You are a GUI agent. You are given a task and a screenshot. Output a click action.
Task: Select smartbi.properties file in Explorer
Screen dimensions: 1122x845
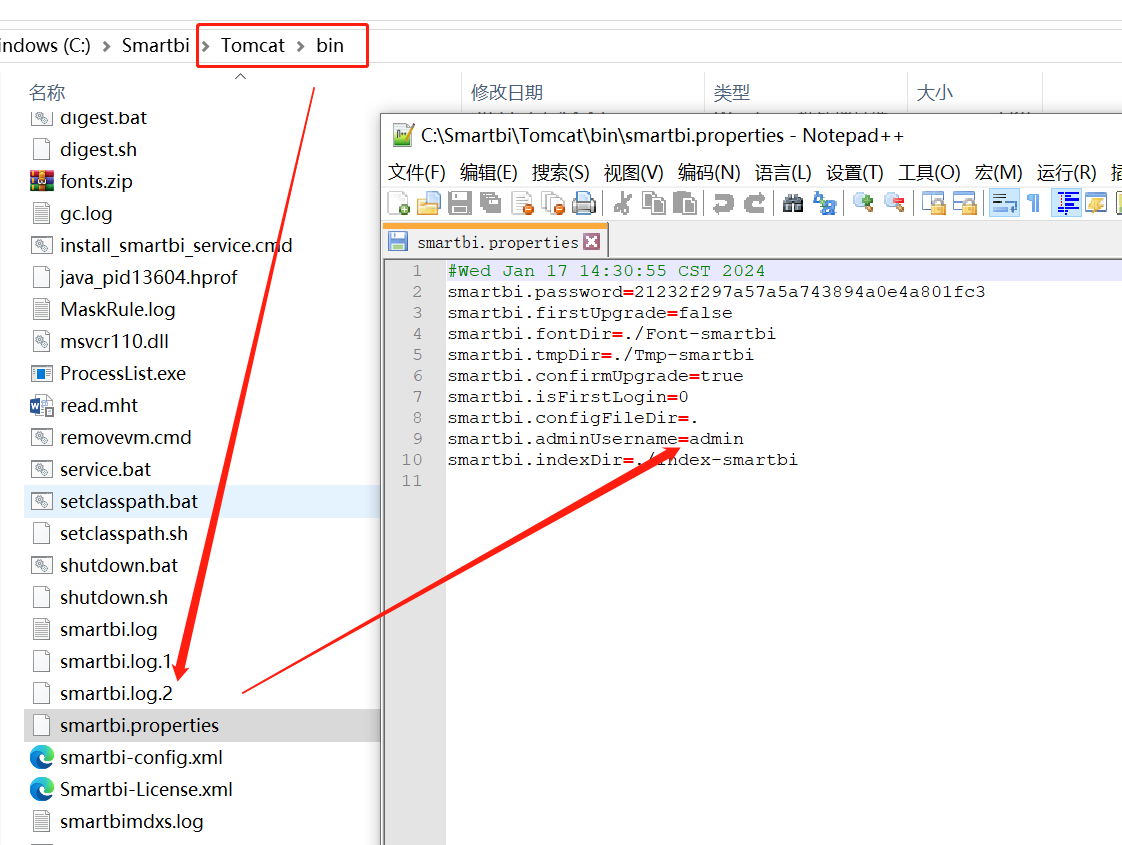pos(202,726)
